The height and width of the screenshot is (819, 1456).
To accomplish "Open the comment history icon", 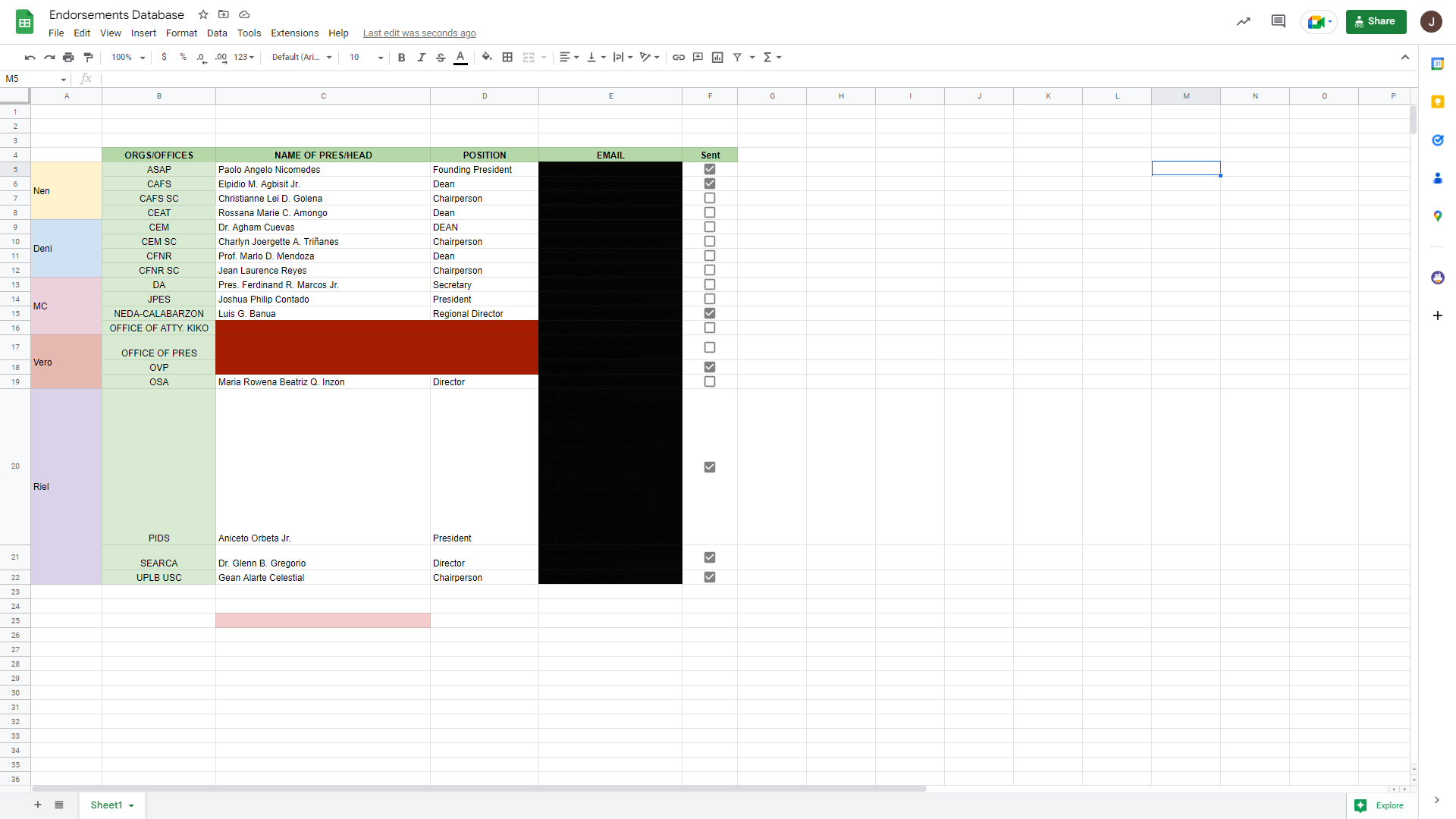I will 1278,21.
